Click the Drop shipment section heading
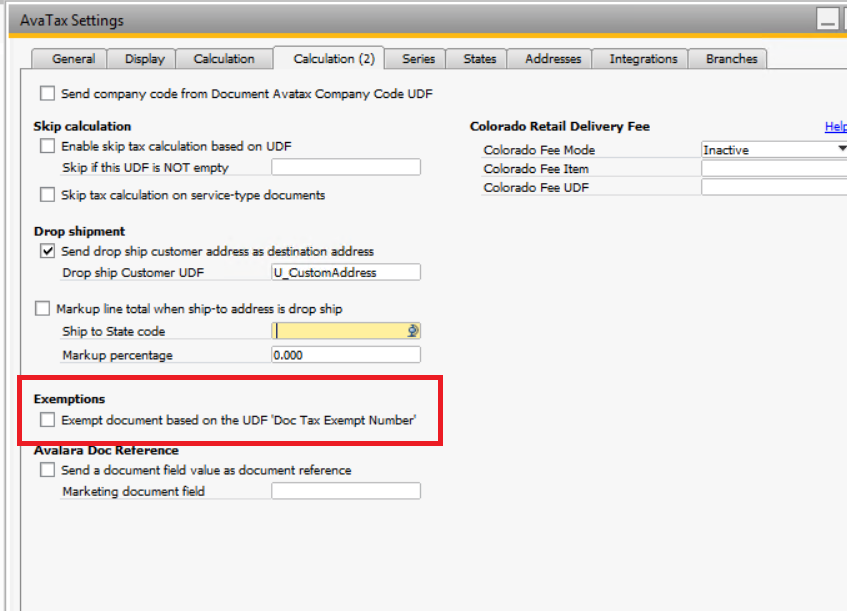Screen dimensions: 847x611 coord(79,231)
